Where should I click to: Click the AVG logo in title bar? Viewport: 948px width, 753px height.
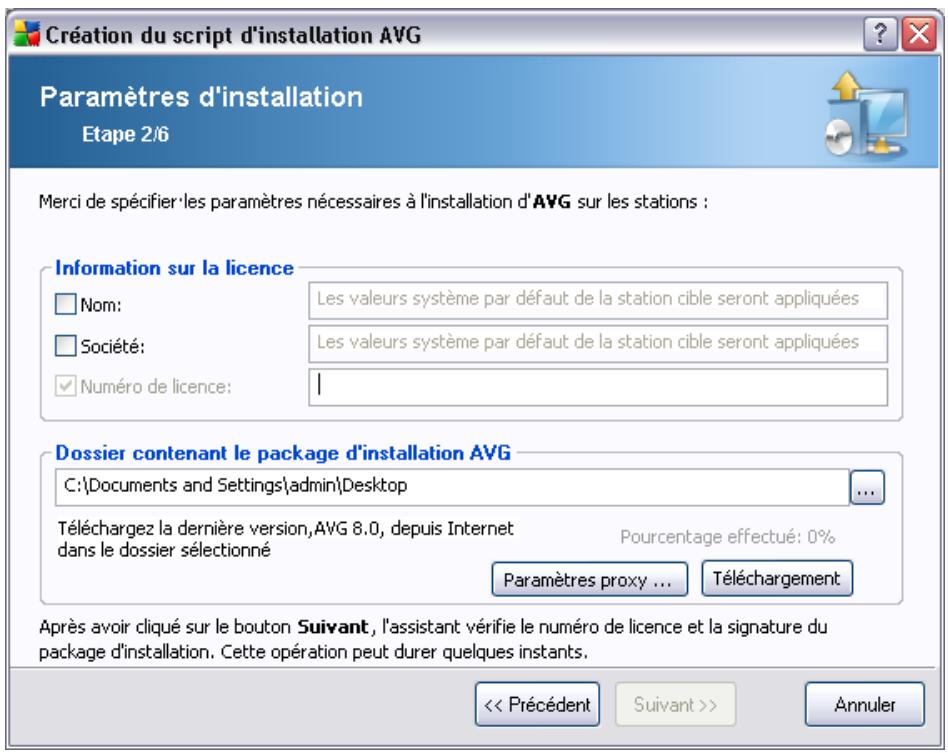pos(27,34)
